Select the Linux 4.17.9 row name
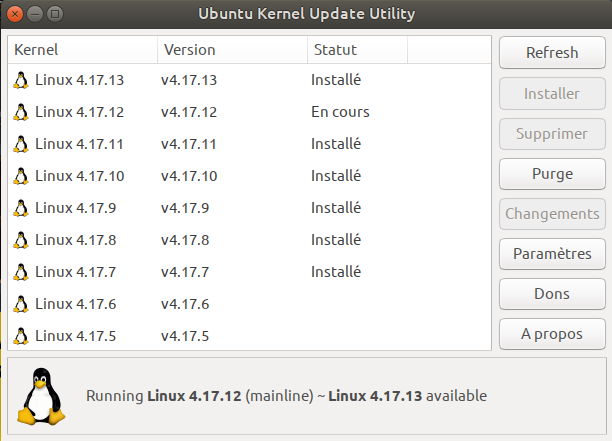The height and width of the screenshot is (441, 612). click(x=76, y=208)
